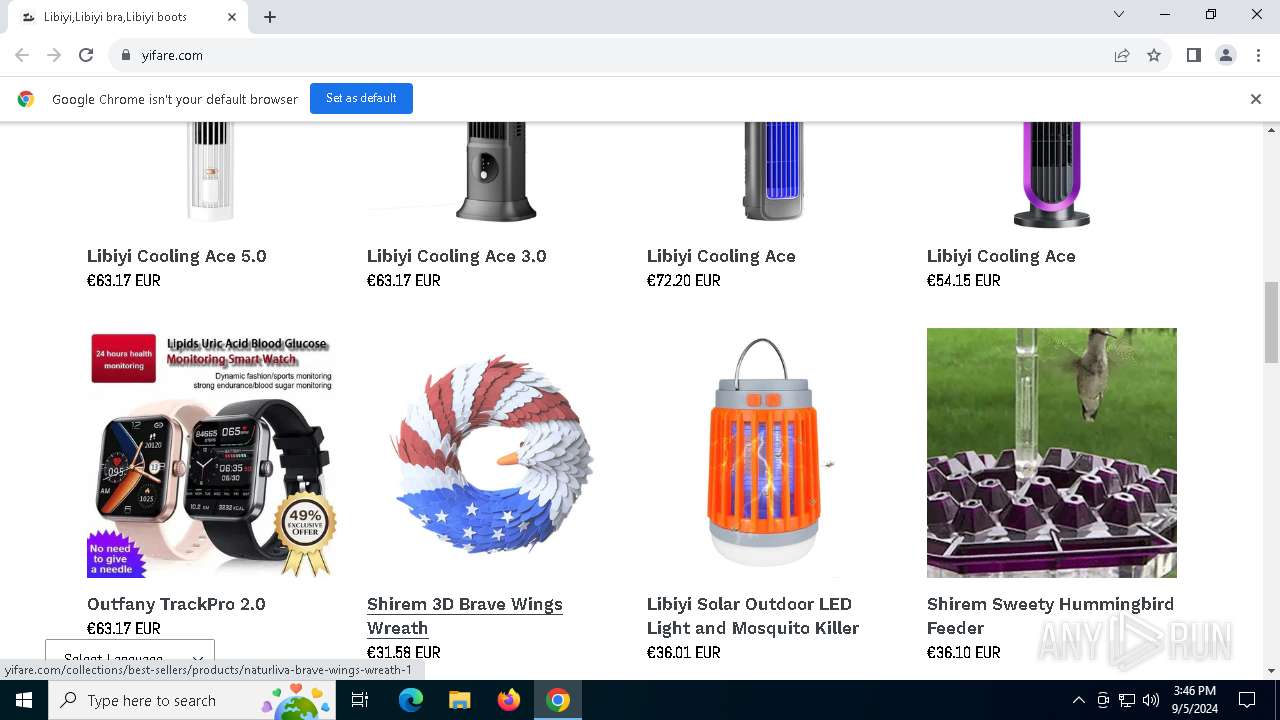Open Libiyi Cooling Ace 5.0 product
The width and height of the screenshot is (1280, 720).
(177, 256)
